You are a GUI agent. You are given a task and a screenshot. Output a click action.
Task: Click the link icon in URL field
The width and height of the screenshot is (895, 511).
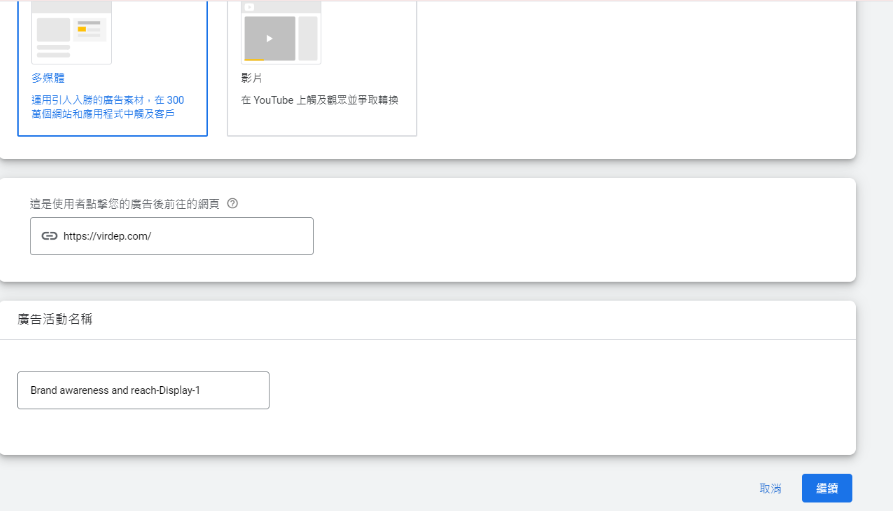[x=50, y=236]
